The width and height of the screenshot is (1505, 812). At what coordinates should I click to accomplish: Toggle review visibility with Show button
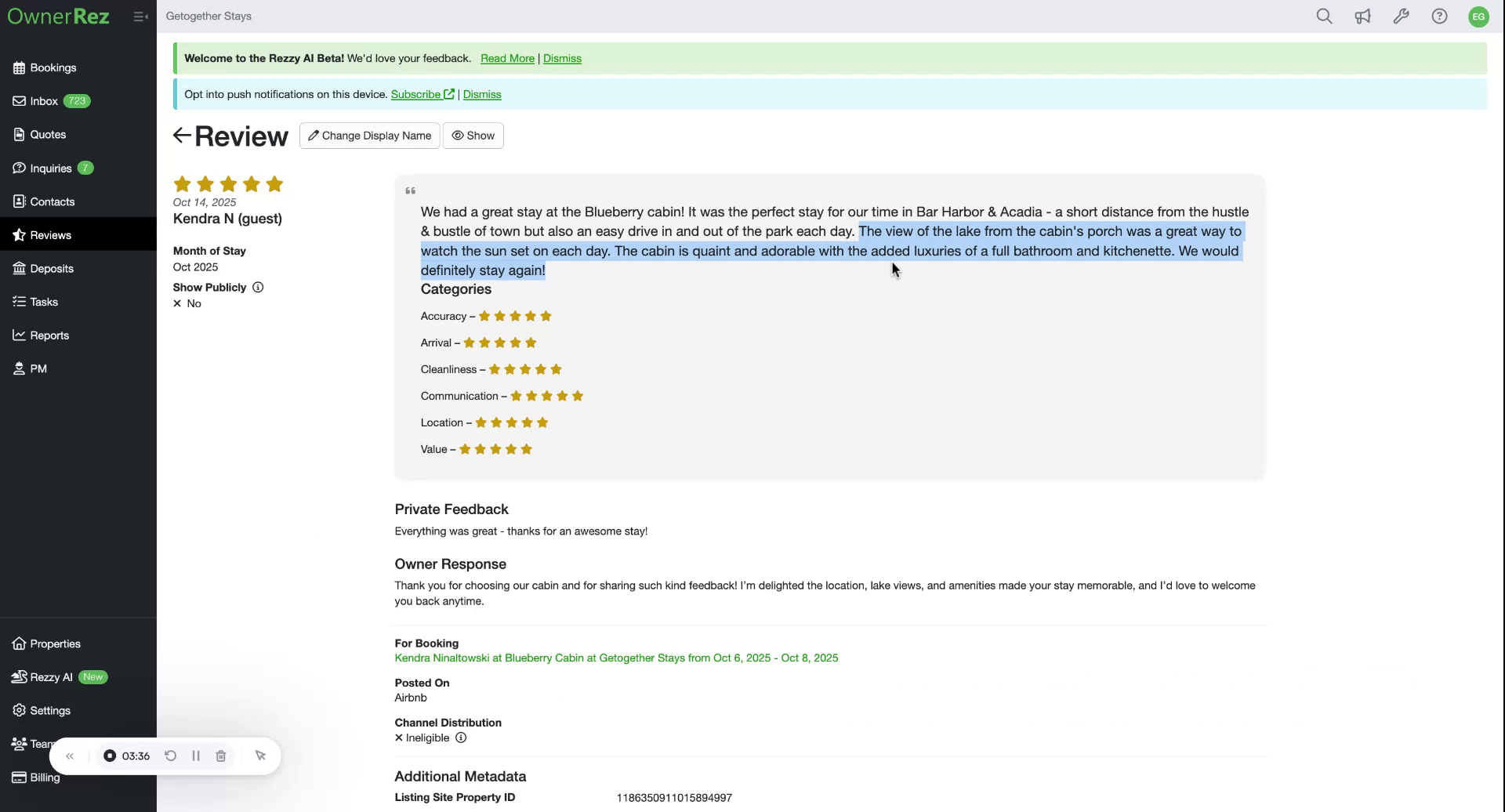[473, 136]
